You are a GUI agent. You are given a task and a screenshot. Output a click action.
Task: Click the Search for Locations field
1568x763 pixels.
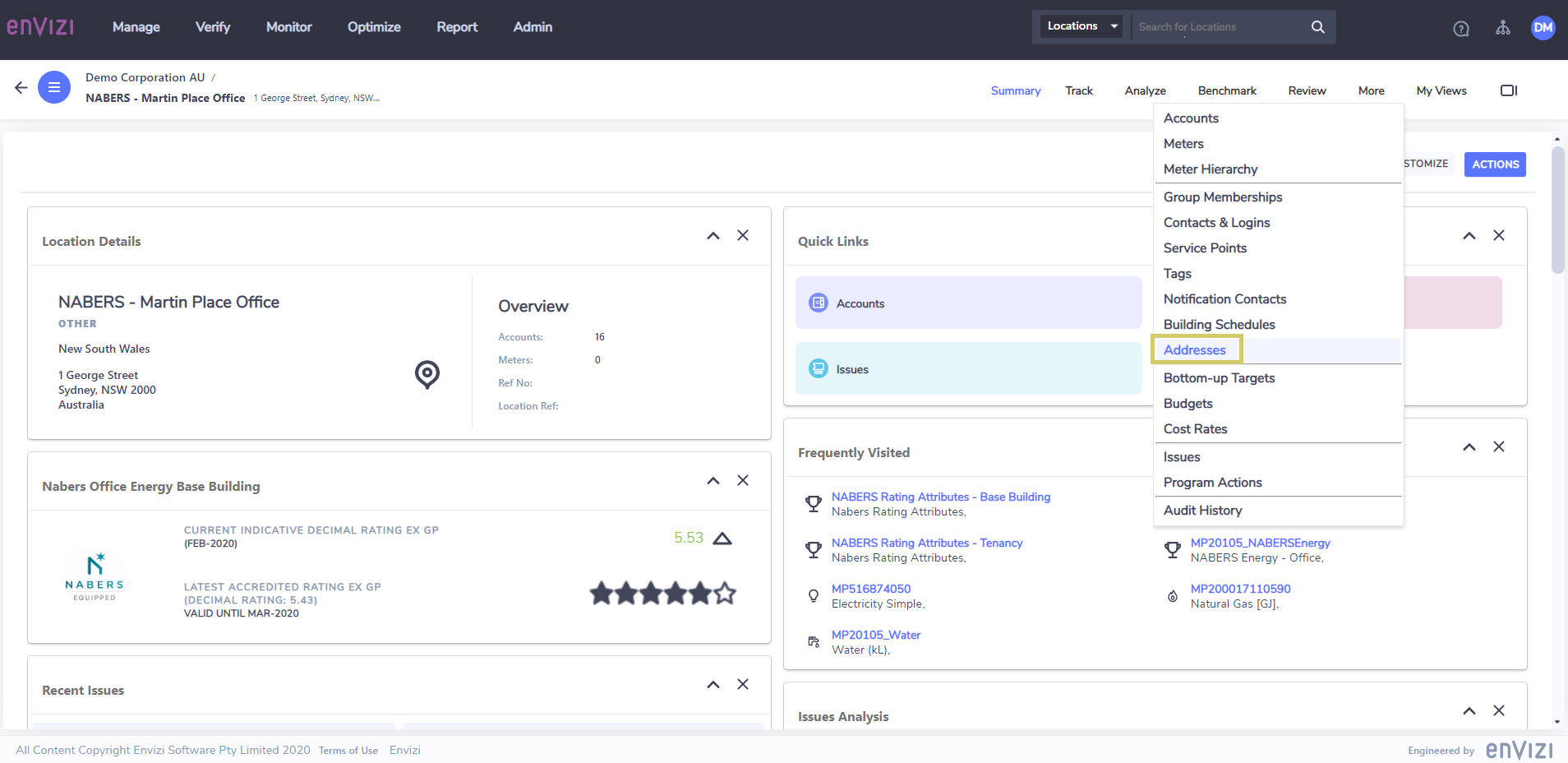coord(1220,27)
